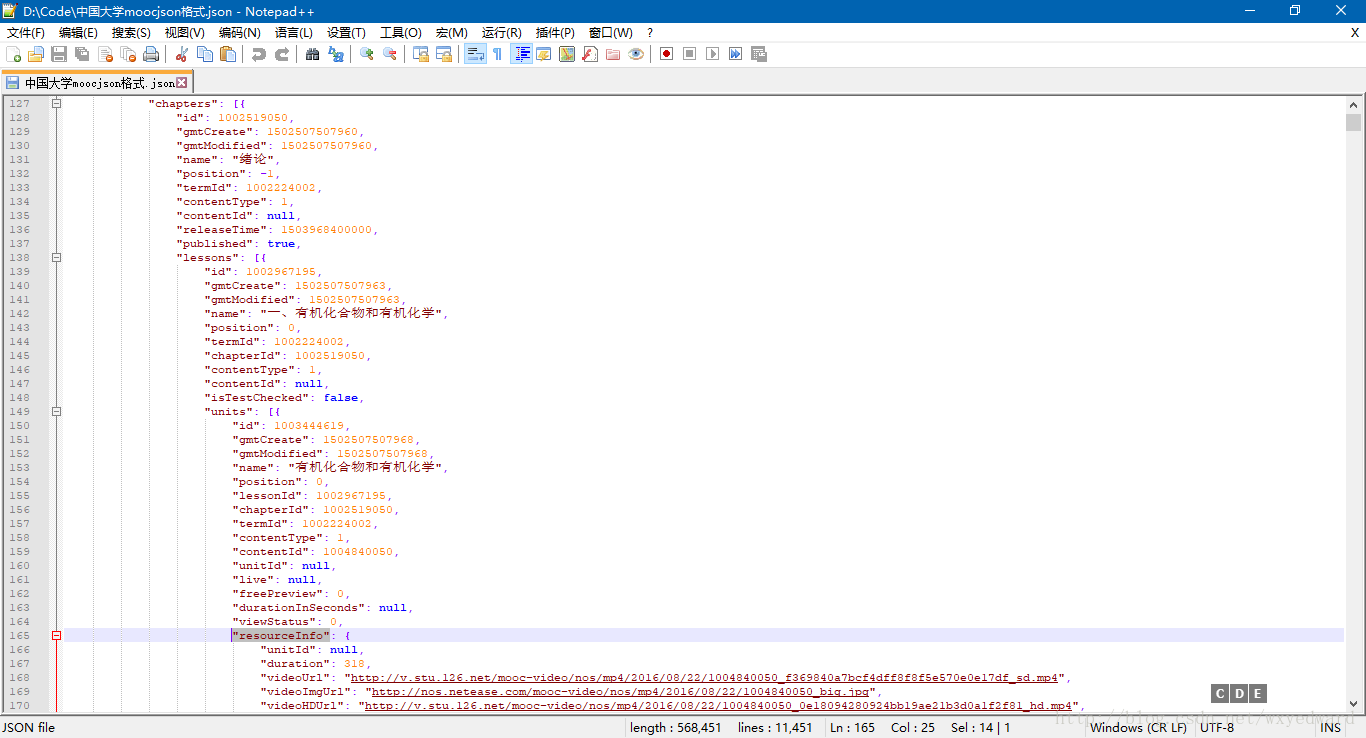
Task: Print the document using printer icon
Action: tap(151, 54)
